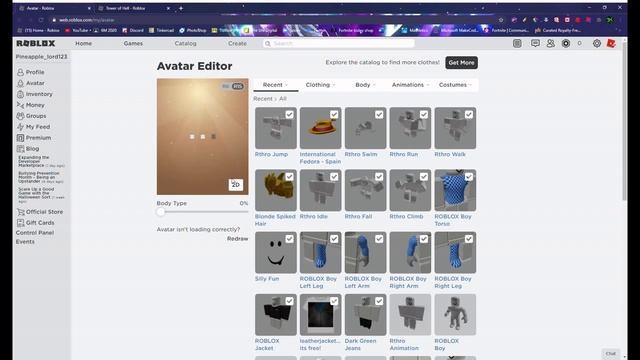The height and width of the screenshot is (360, 640).
Task: Expand the Animations category dropdown
Action: [410, 85]
